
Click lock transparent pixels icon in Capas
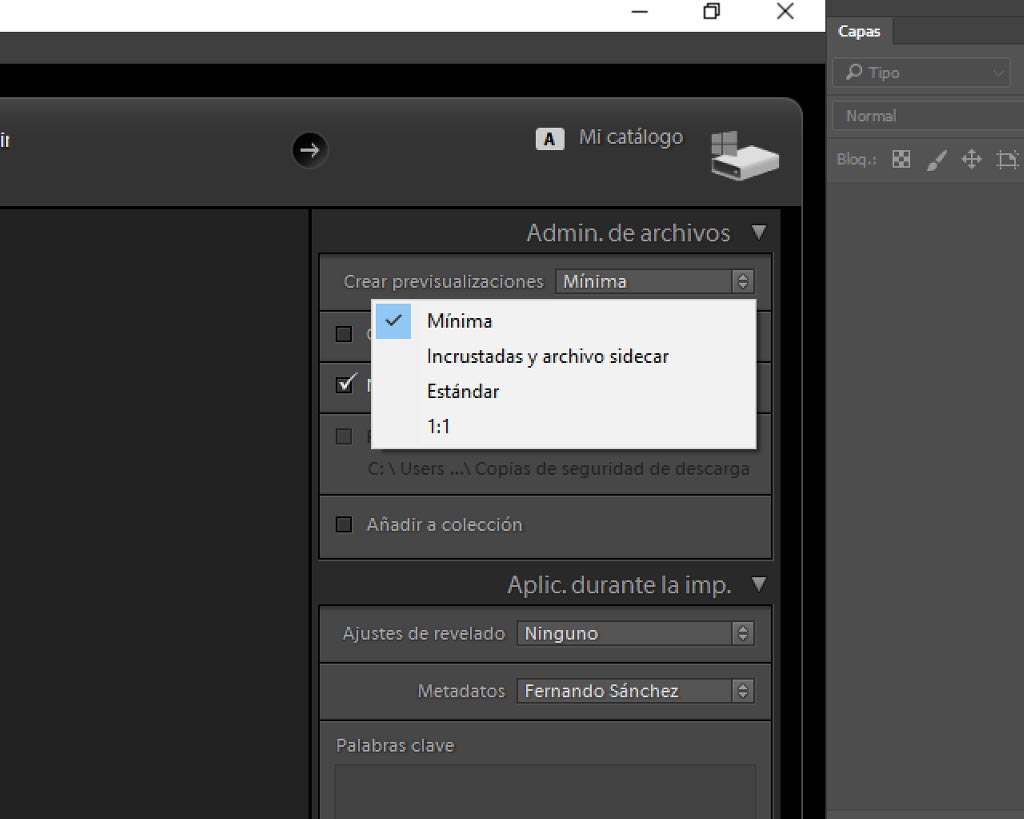901,159
